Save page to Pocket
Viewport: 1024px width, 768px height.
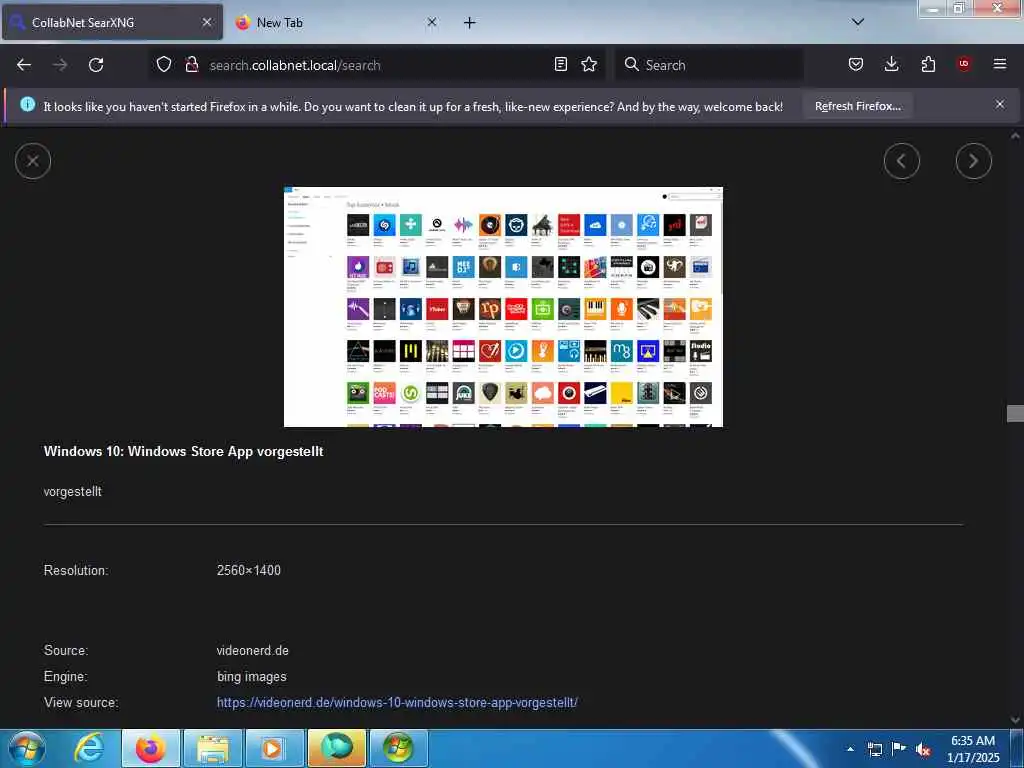point(856,65)
